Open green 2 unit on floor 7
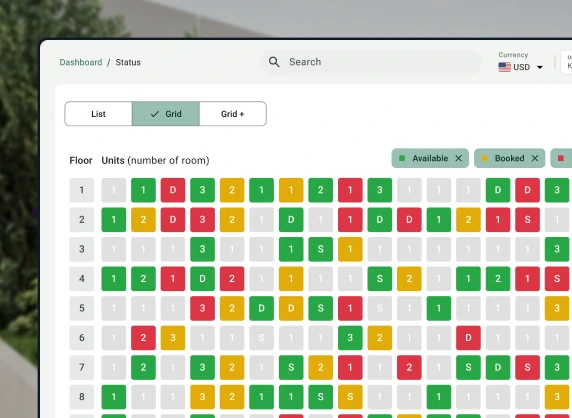The image size is (572, 418). pyautogui.click(x=143, y=367)
